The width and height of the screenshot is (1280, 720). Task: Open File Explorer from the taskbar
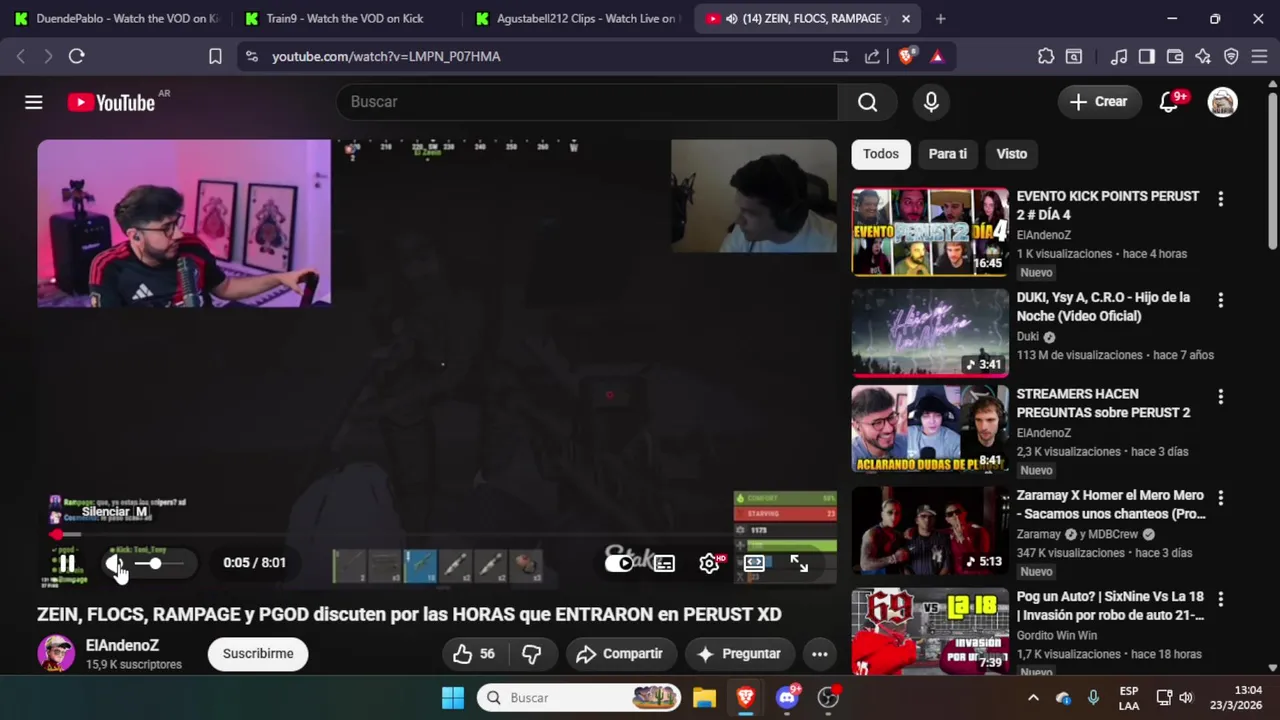click(704, 697)
